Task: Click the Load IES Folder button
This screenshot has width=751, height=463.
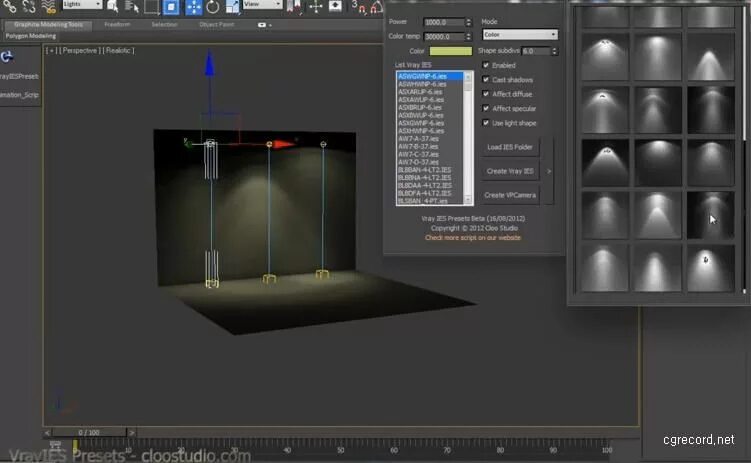Action: point(510,147)
